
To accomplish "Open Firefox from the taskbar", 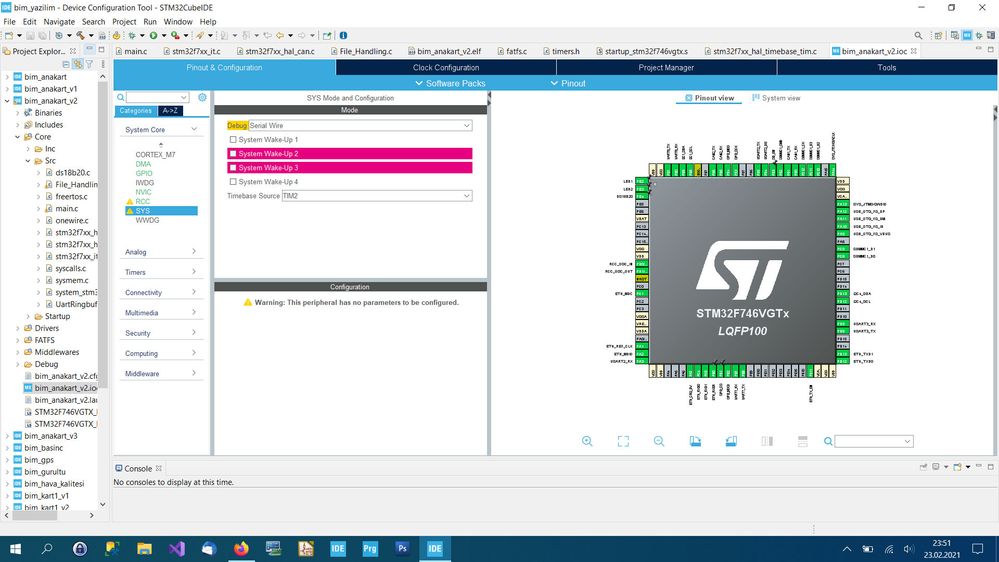I will click(x=241, y=549).
